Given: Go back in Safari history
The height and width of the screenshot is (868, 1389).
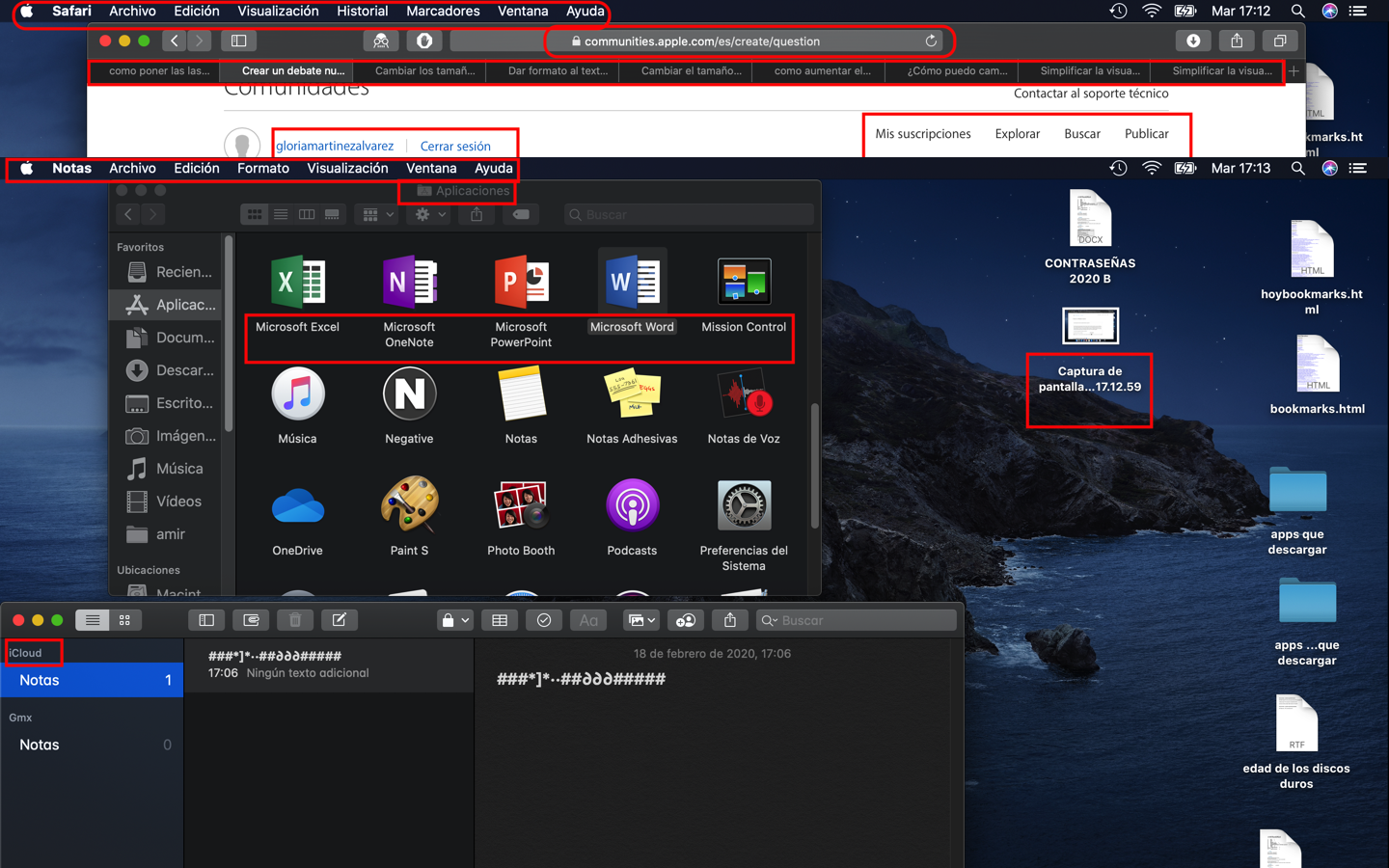Looking at the screenshot, I should click(175, 41).
